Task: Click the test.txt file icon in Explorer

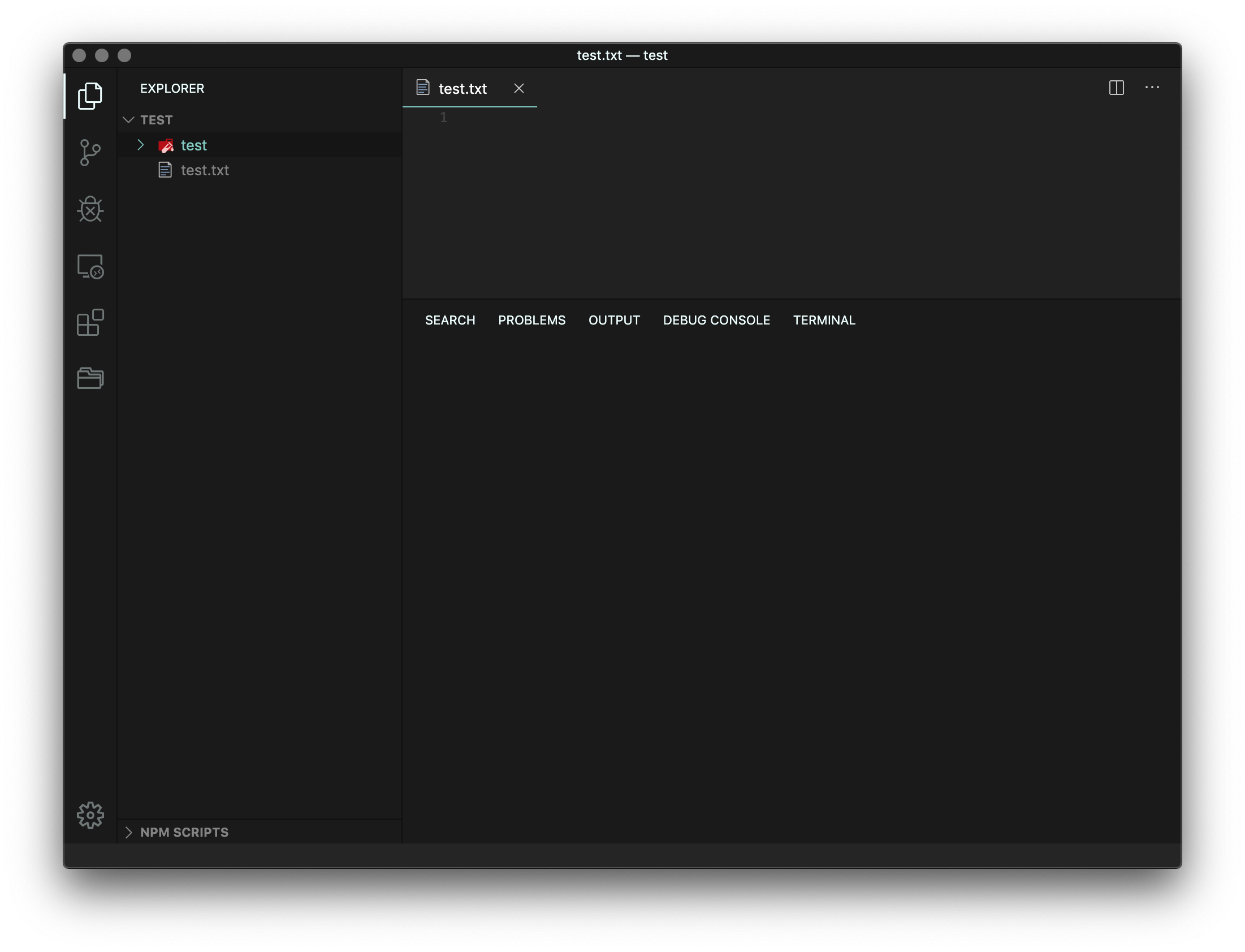Action: pos(165,170)
